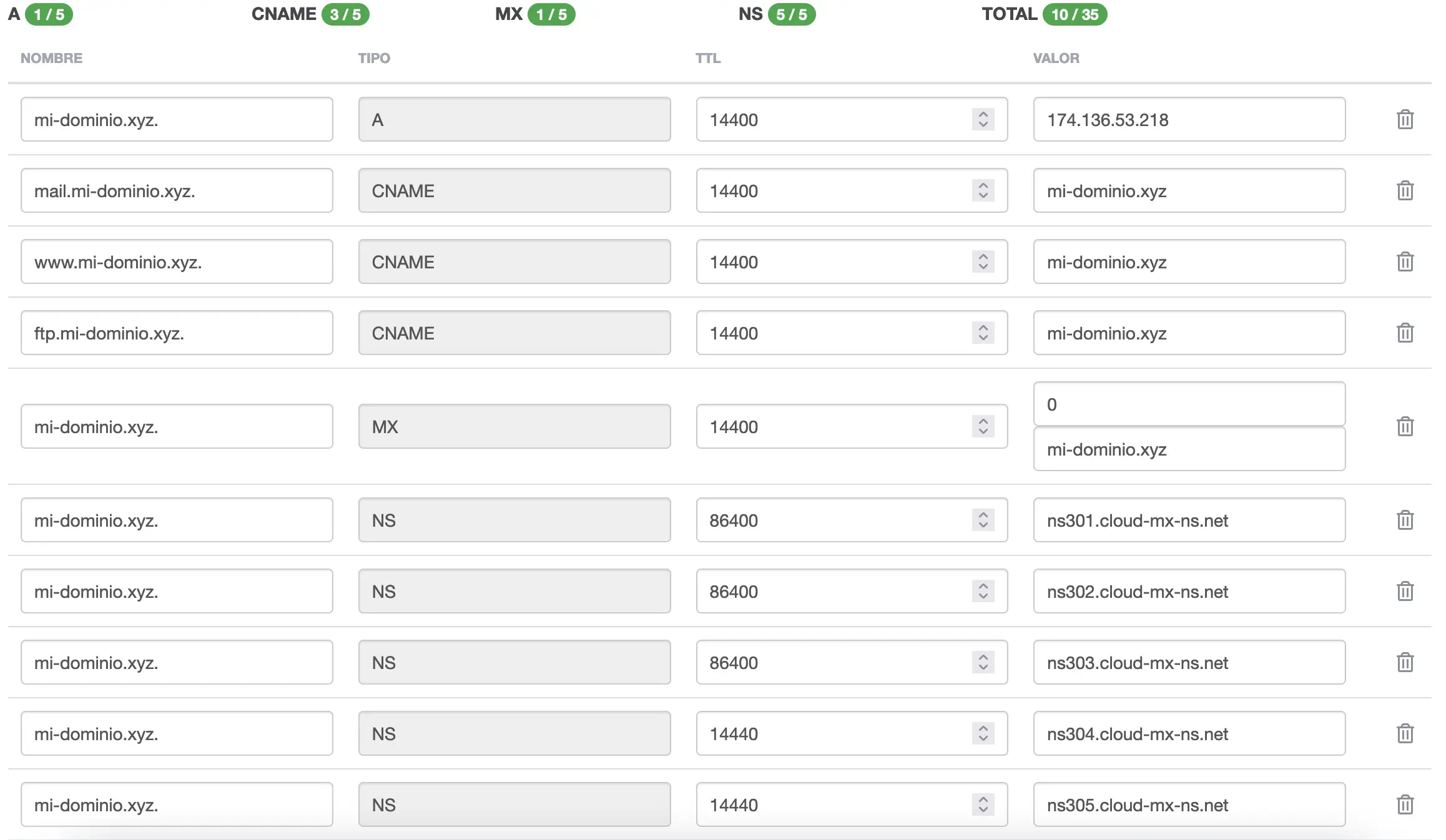Adjust TTL stepper on ns302 NS row
The width and height of the screenshot is (1446, 840).
coord(983,591)
